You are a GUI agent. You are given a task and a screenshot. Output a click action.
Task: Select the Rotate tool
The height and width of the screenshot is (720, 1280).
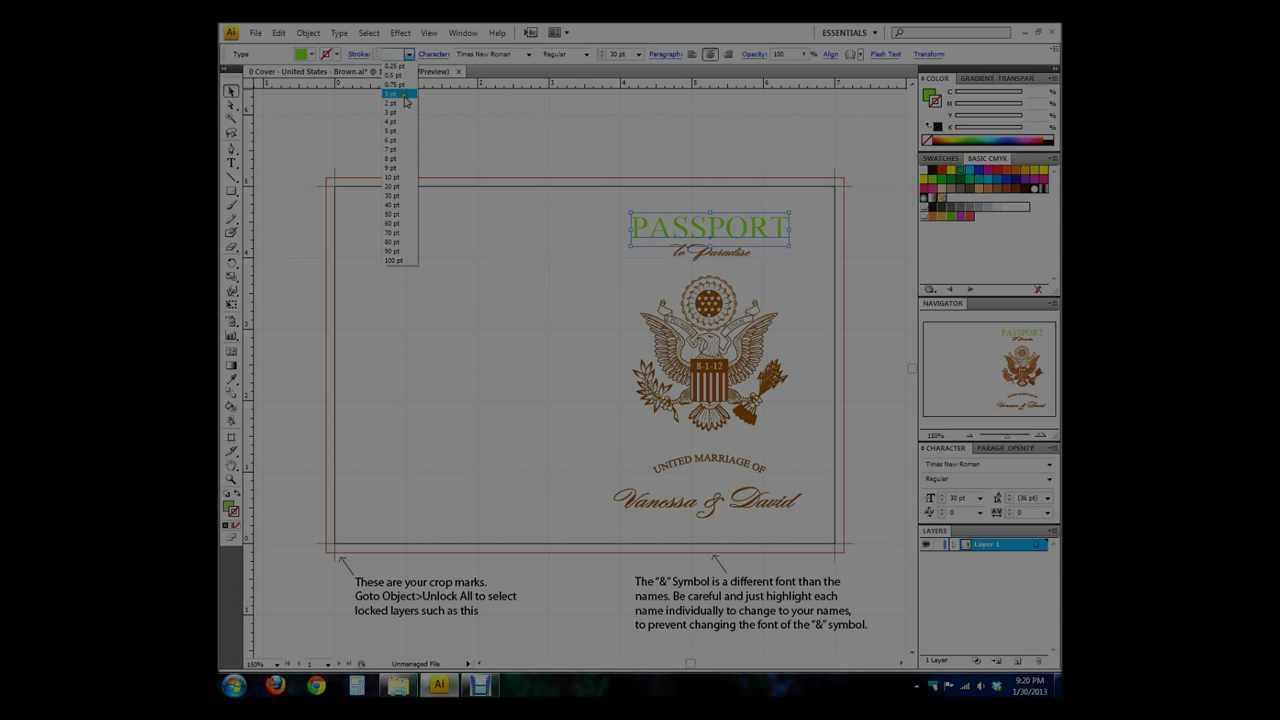[231, 262]
